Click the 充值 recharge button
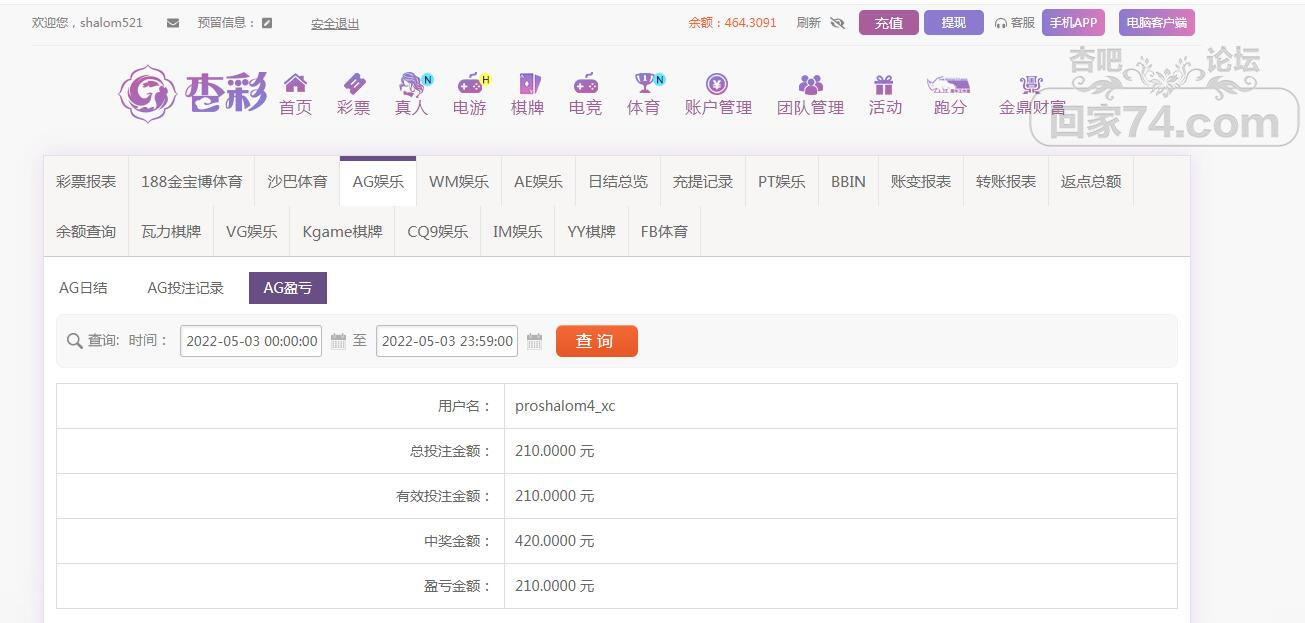Image resolution: width=1305 pixels, height=623 pixels. [888, 23]
